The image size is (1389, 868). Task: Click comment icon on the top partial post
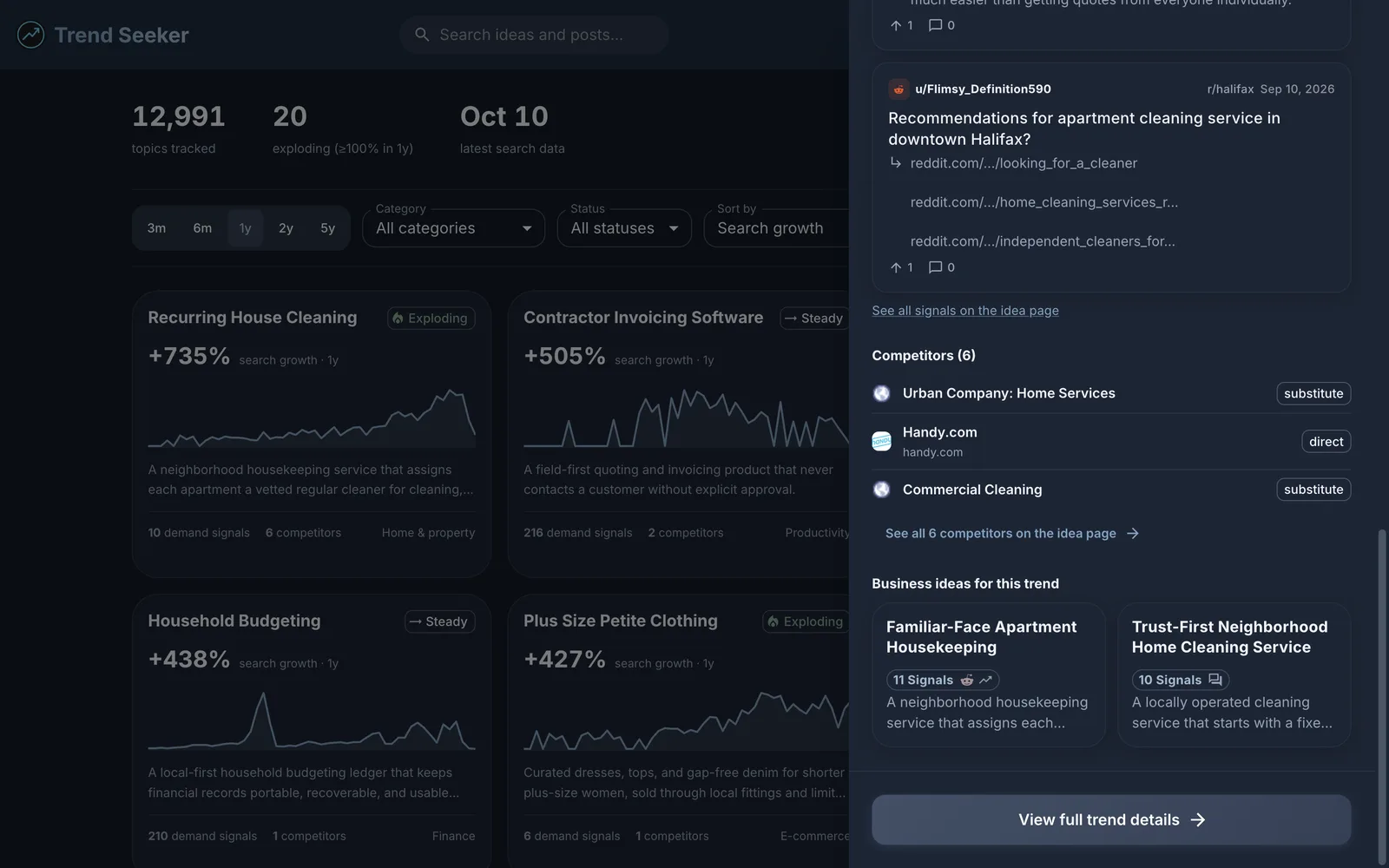[x=935, y=25]
